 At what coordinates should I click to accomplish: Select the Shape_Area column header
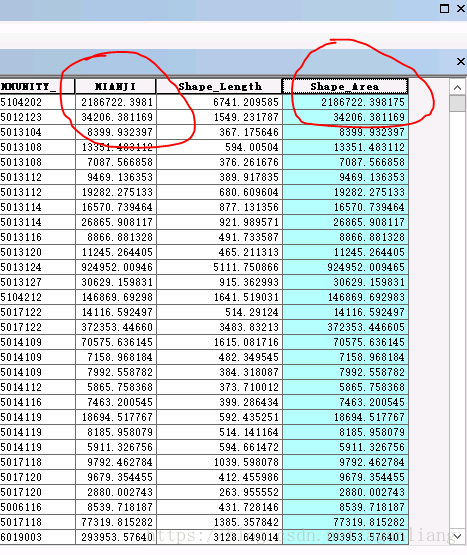[345, 86]
